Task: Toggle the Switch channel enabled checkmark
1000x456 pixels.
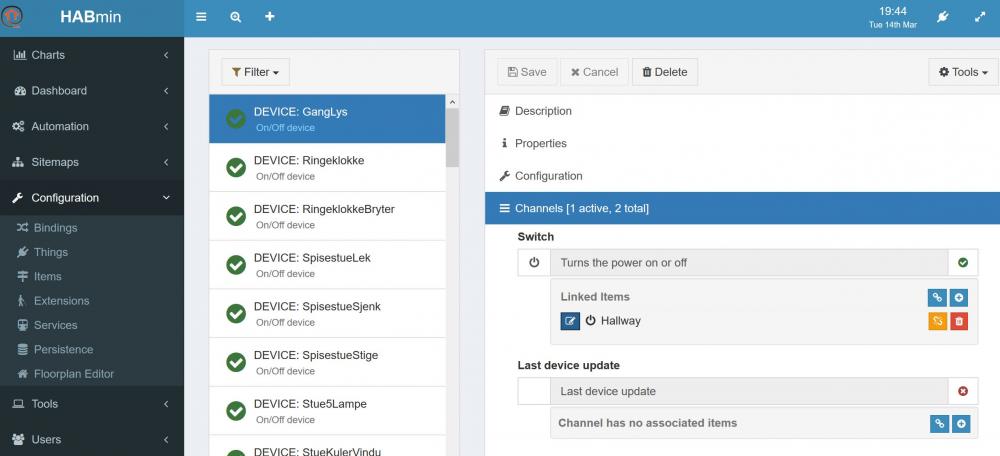Action: click(963, 263)
